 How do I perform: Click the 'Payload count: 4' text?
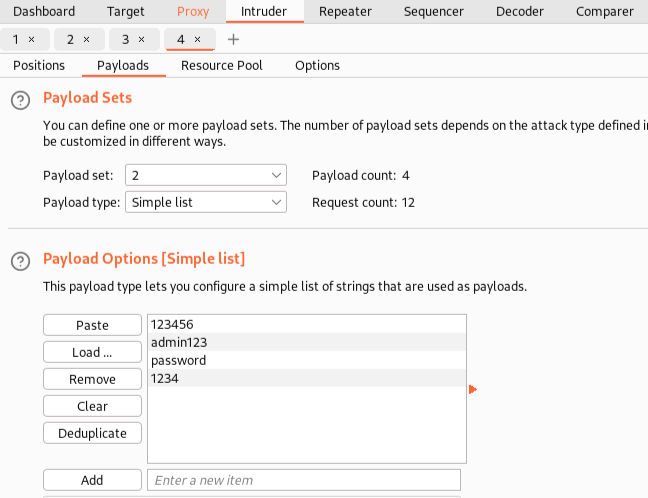(361, 176)
